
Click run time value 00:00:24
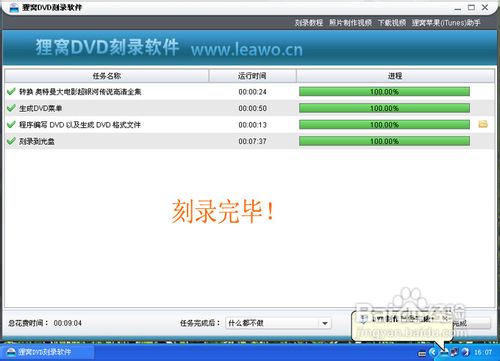pos(252,92)
